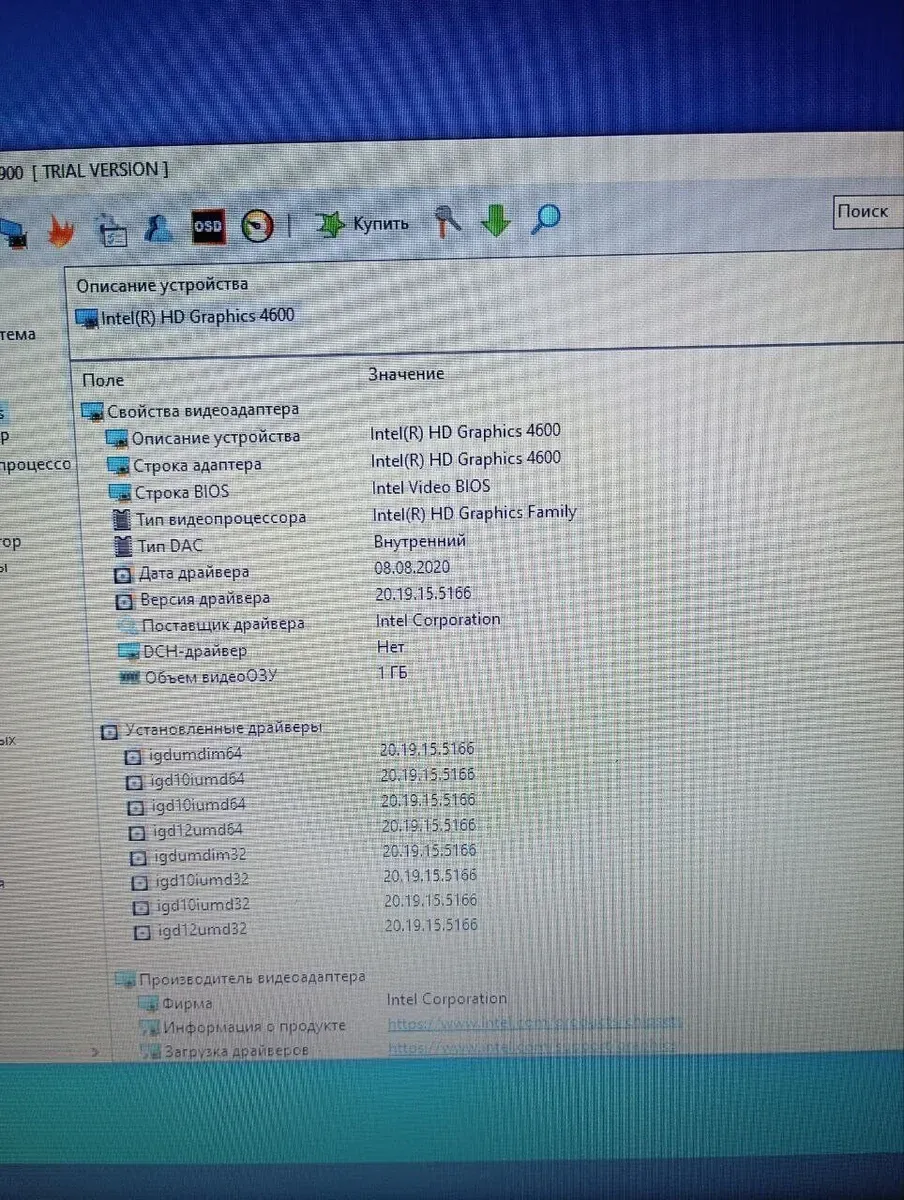Screen dimensions: 904x1200
Task: Open the flame stability test tool
Action: coord(60,232)
